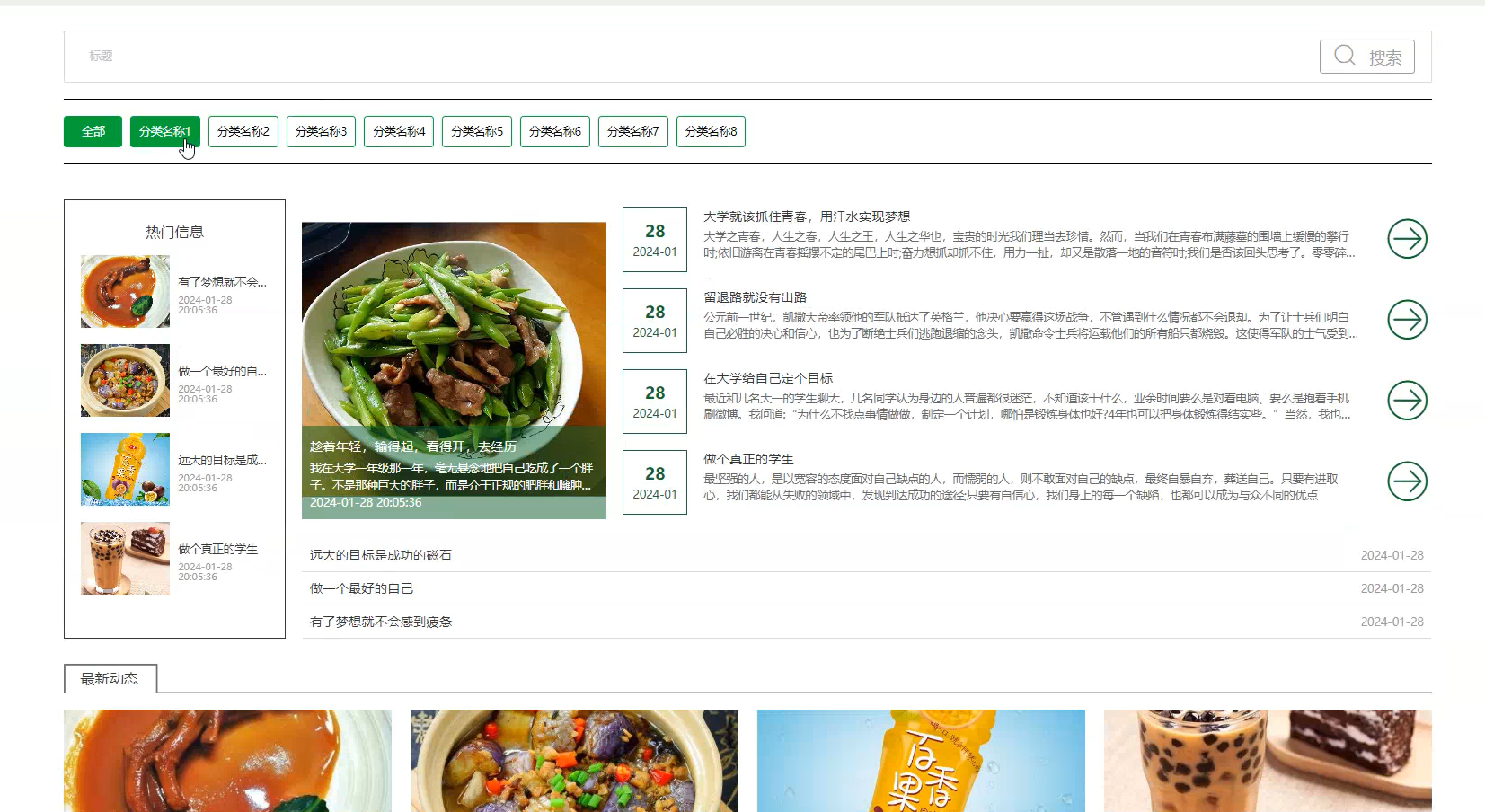Viewport: 1485px width, 812px height.
Task: Open article title 做个真正的学生 in main list
Action: click(748, 459)
